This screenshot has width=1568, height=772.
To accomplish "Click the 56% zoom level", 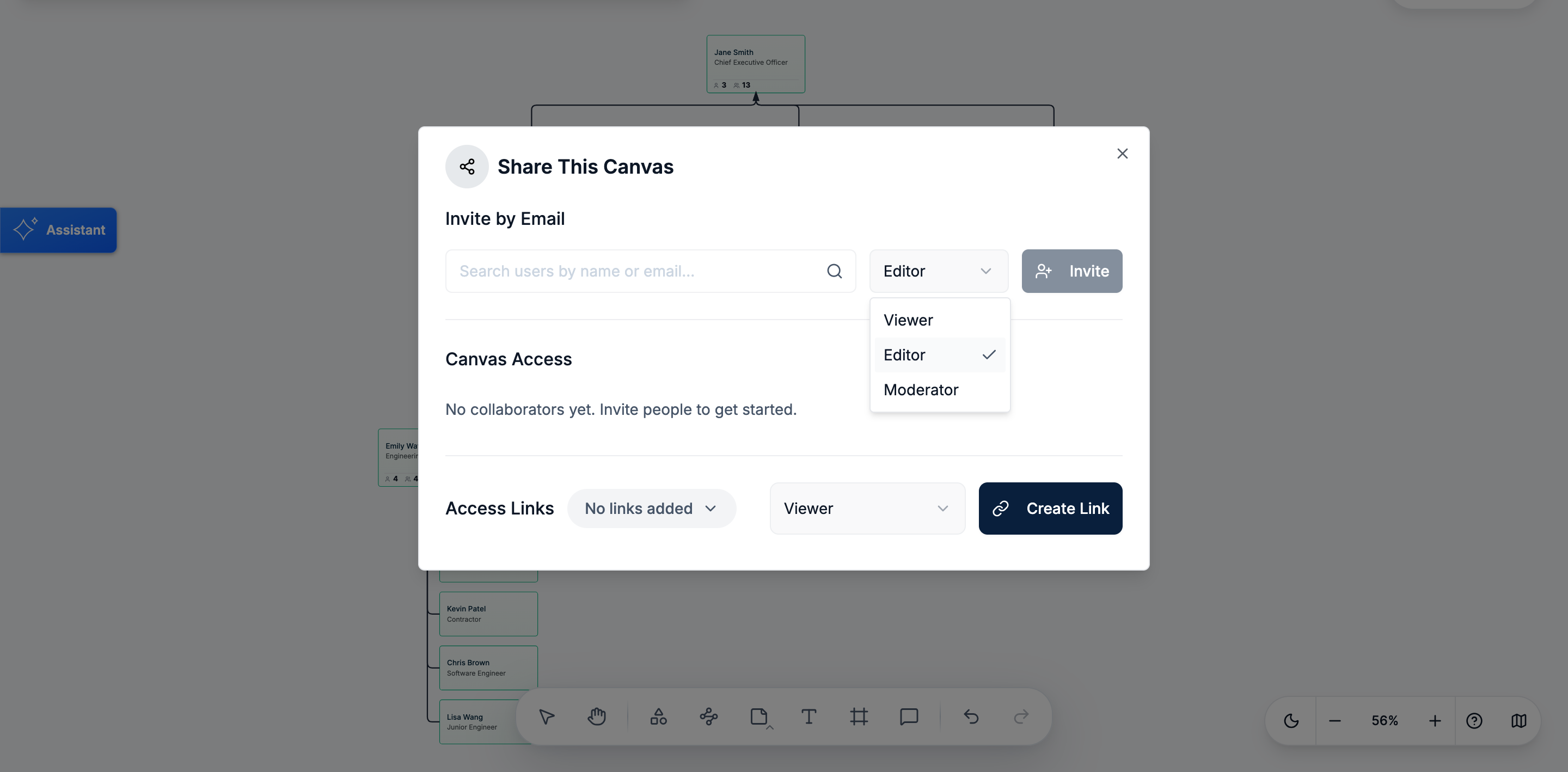I will point(1385,721).
